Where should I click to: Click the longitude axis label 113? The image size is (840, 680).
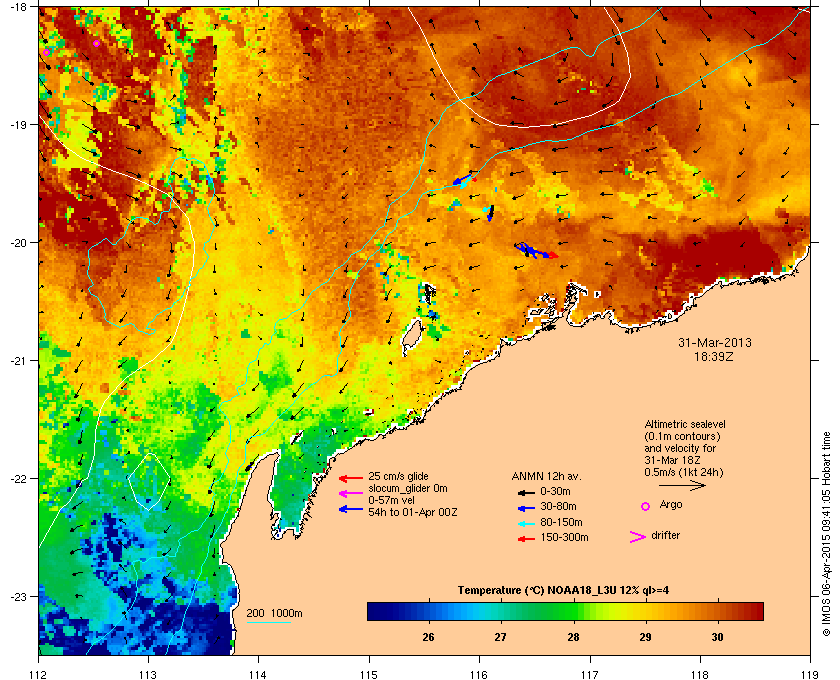coord(148,674)
